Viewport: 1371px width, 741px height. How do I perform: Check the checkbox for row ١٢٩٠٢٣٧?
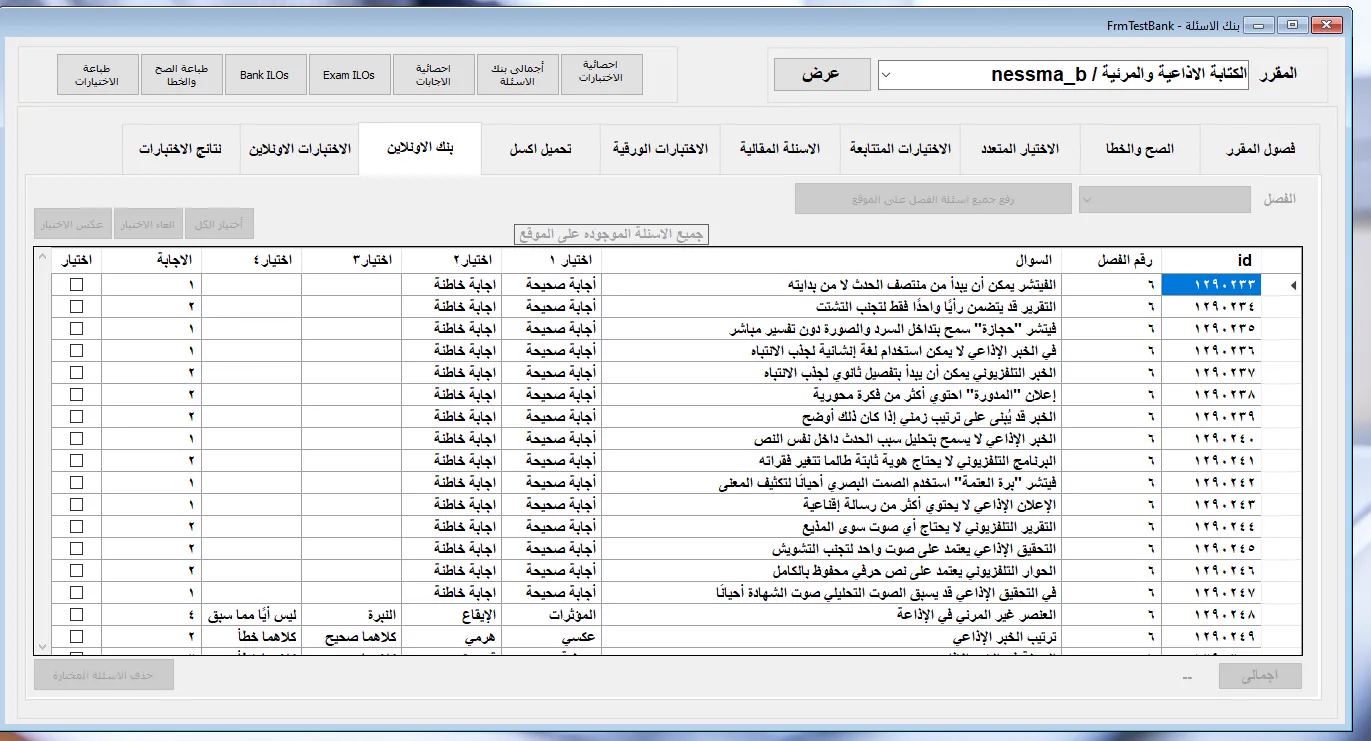76,372
